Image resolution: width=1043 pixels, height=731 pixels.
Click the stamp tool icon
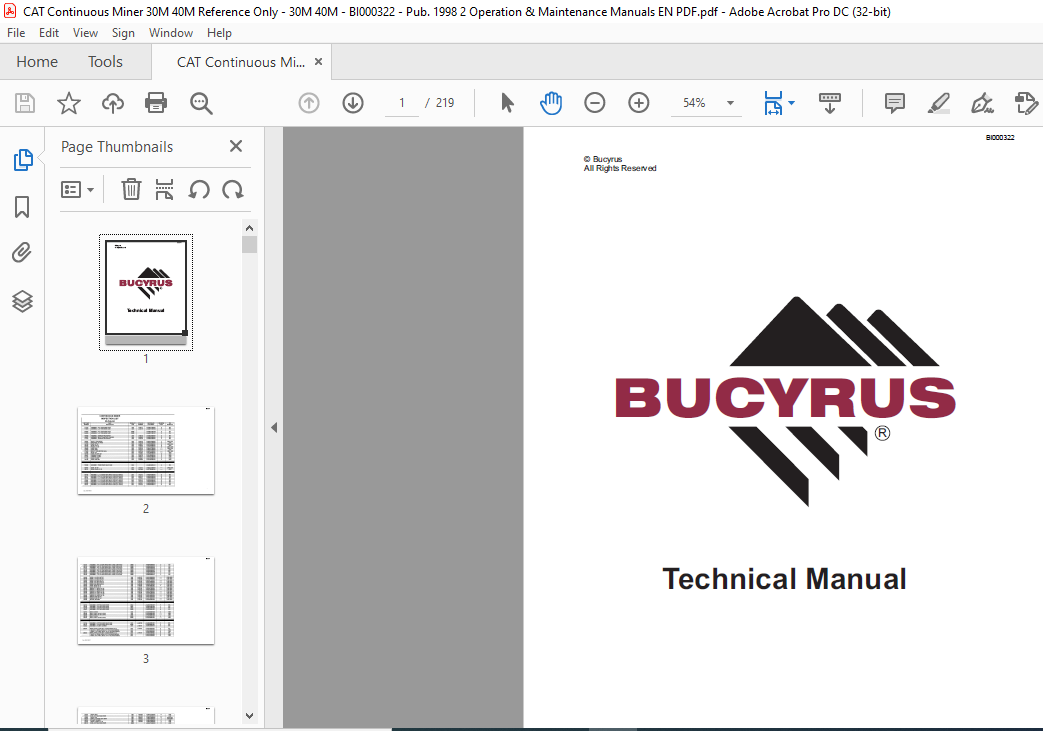pyautogui.click(x=1026, y=103)
